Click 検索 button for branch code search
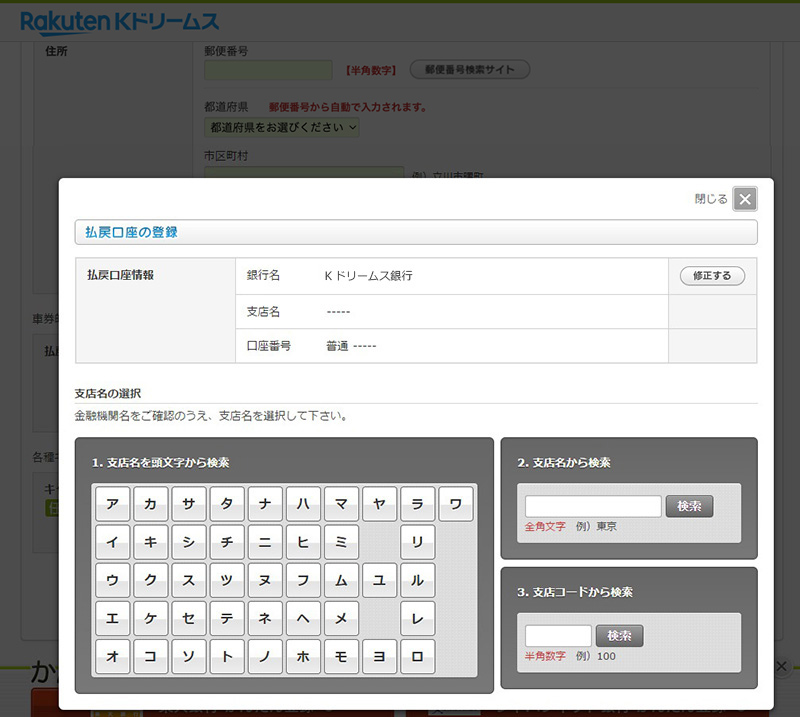The height and width of the screenshot is (717, 800). point(619,636)
